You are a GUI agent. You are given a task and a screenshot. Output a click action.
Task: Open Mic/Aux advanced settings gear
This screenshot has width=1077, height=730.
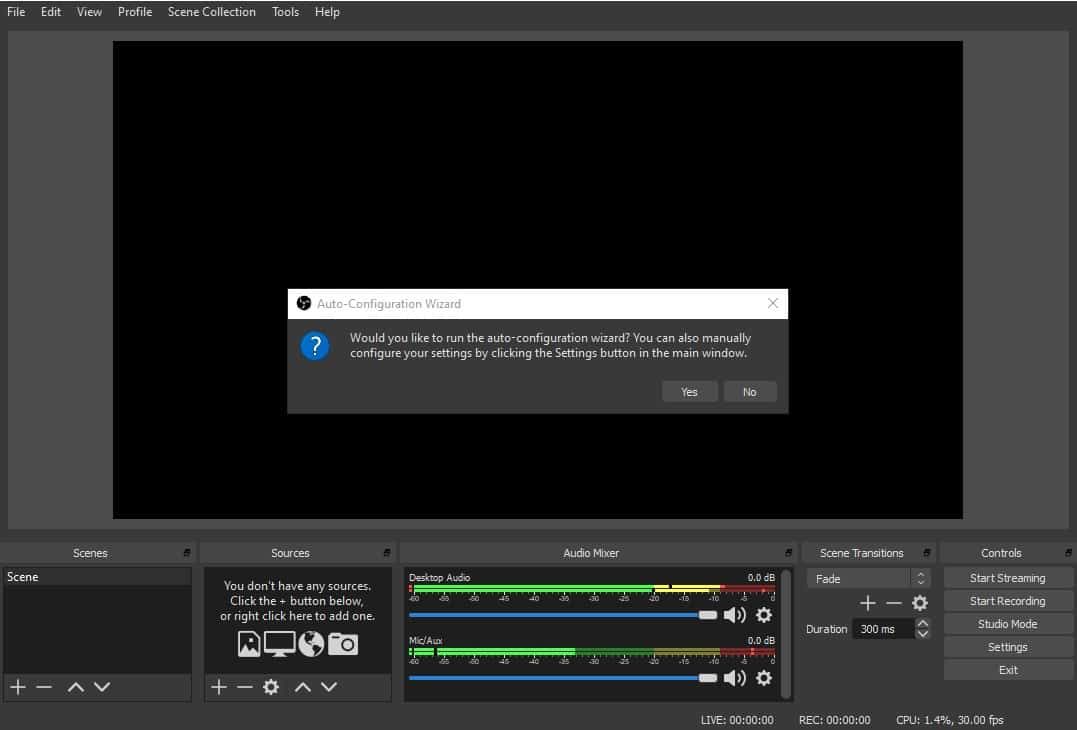coord(763,678)
